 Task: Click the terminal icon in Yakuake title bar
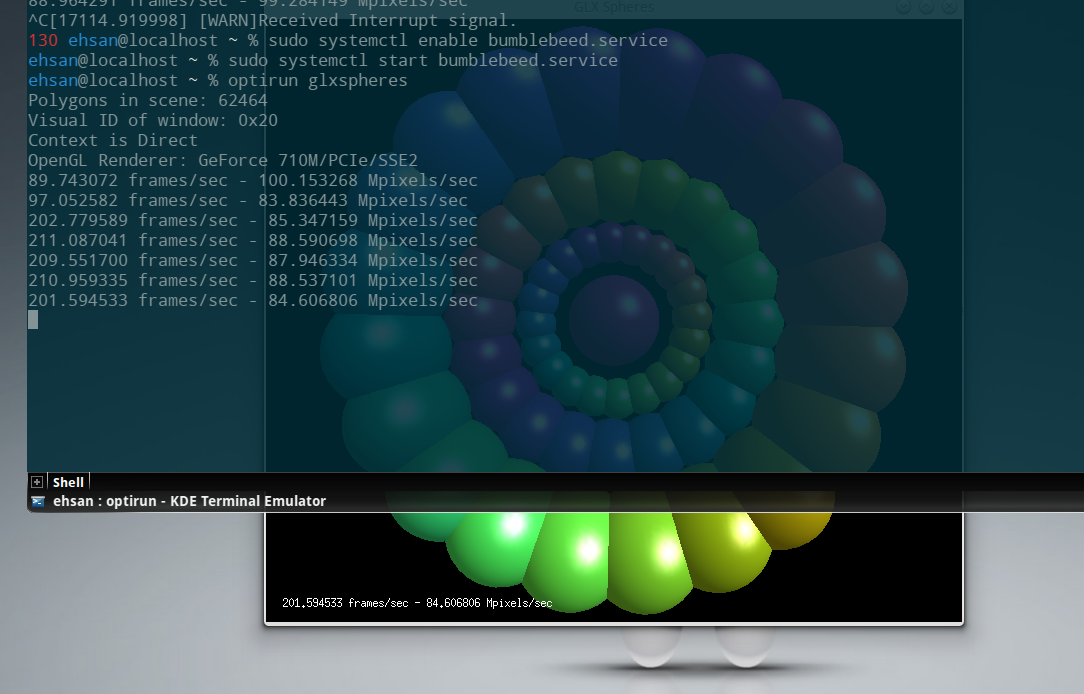pos(37,501)
